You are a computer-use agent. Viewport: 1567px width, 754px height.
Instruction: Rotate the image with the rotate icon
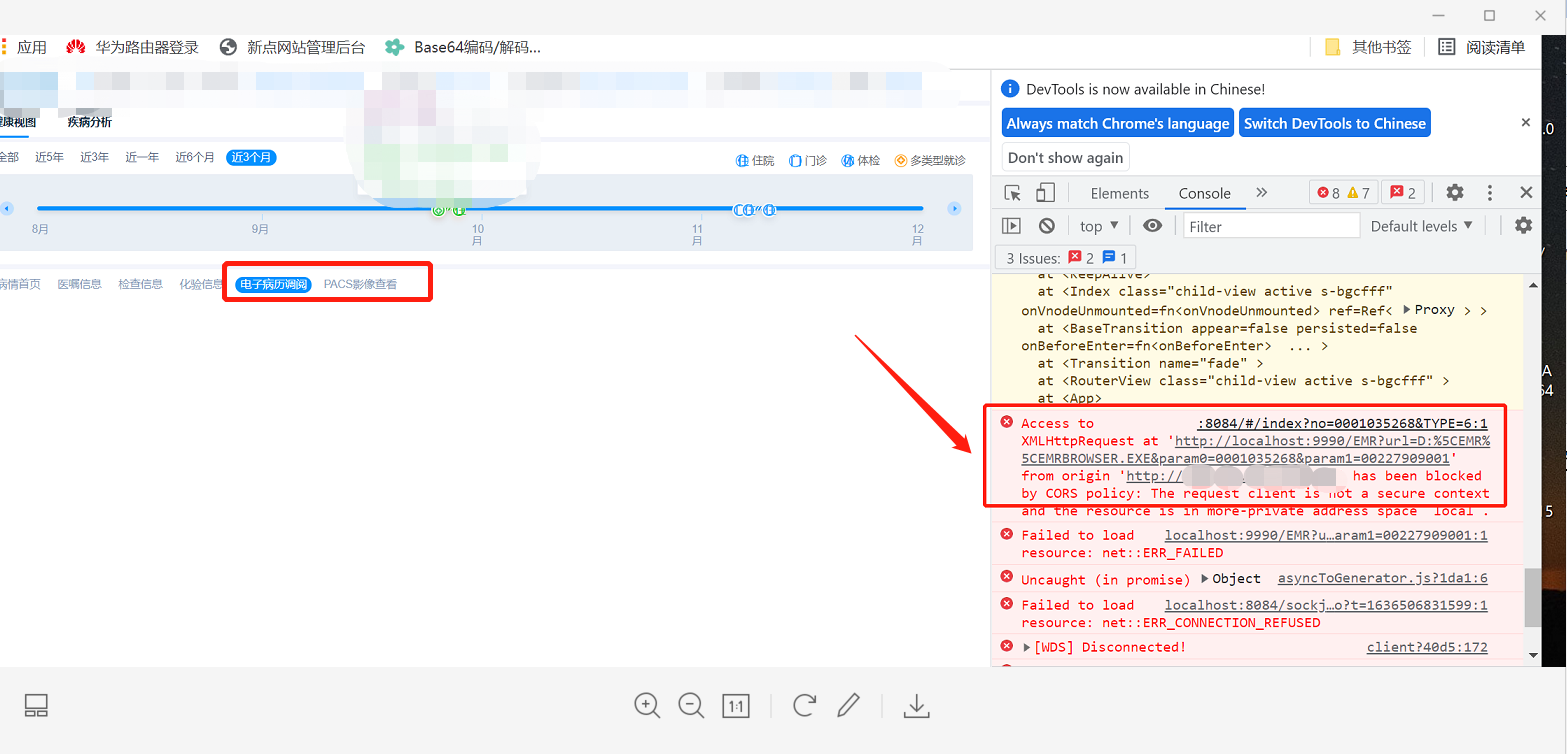tap(804, 706)
